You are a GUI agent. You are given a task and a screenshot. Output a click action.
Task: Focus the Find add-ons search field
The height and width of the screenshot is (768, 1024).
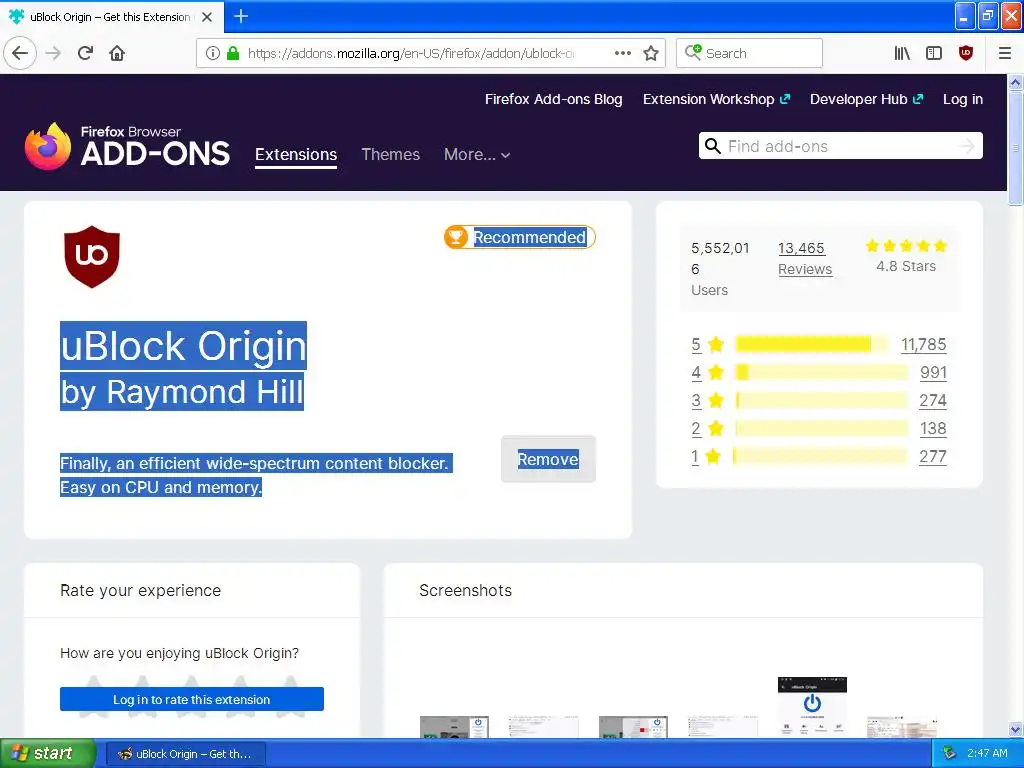click(x=840, y=146)
